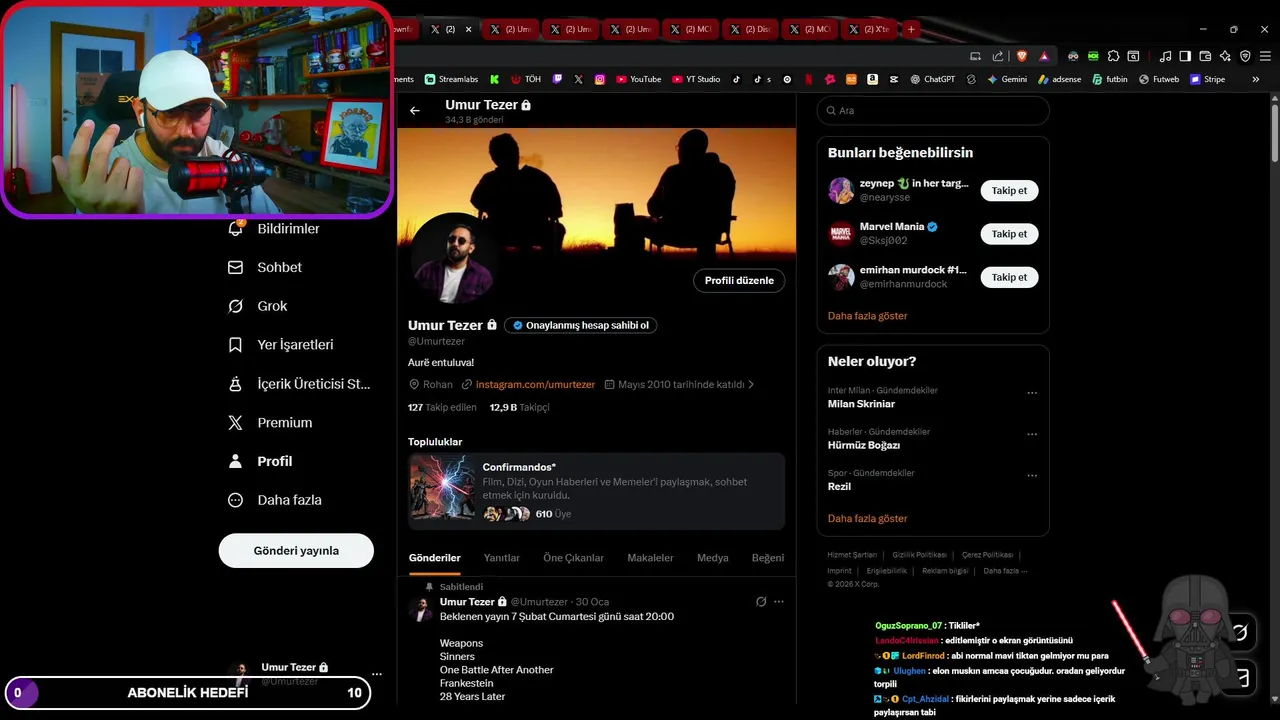Open Umur Tezer profile avatar photo

[453, 257]
